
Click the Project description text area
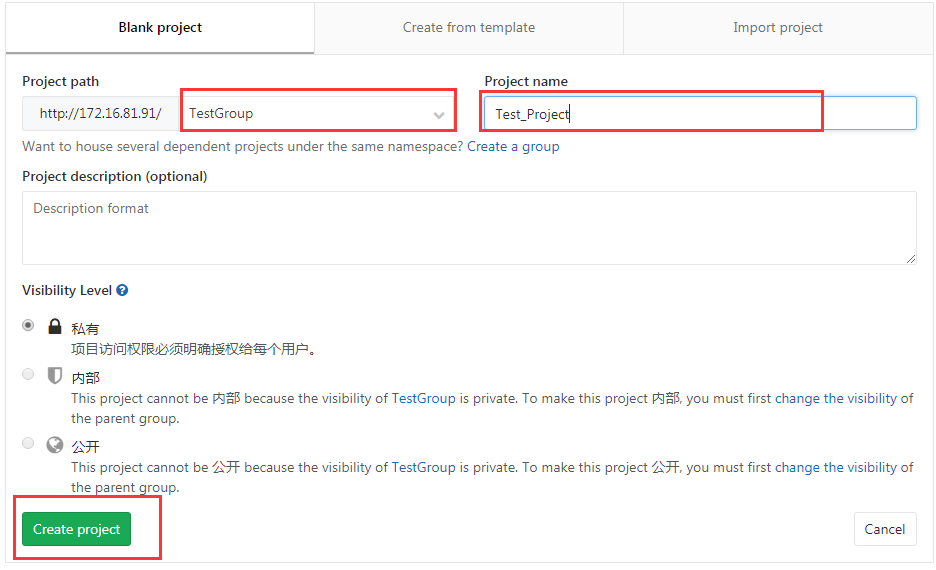[469, 228]
